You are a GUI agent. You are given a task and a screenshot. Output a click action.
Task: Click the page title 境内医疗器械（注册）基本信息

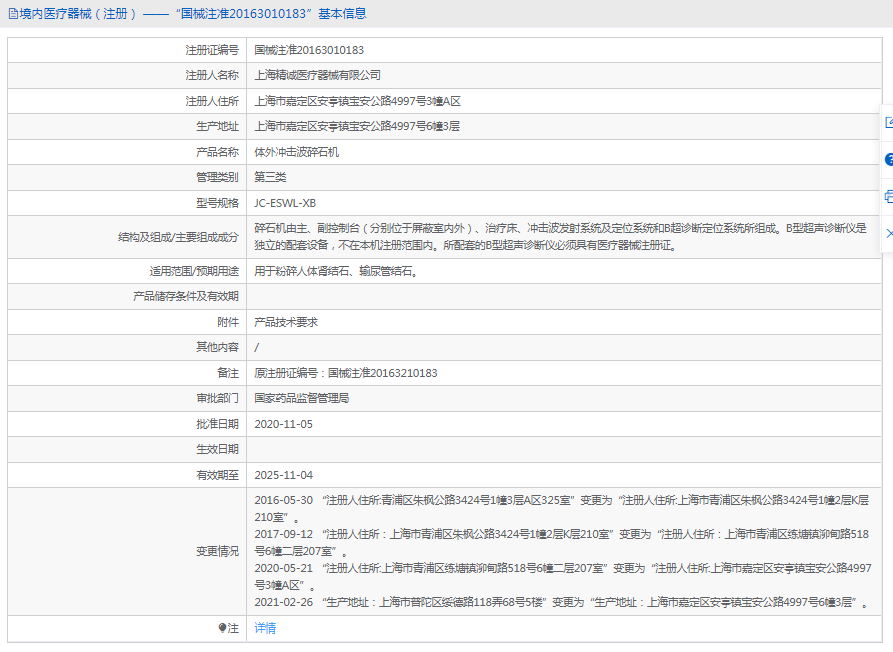(192, 14)
